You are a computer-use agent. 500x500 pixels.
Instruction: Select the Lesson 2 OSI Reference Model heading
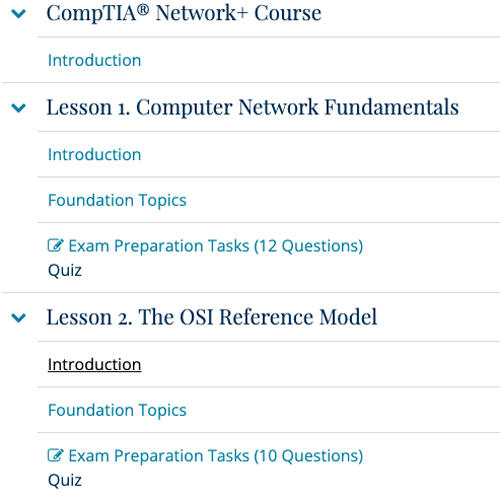[x=212, y=317]
